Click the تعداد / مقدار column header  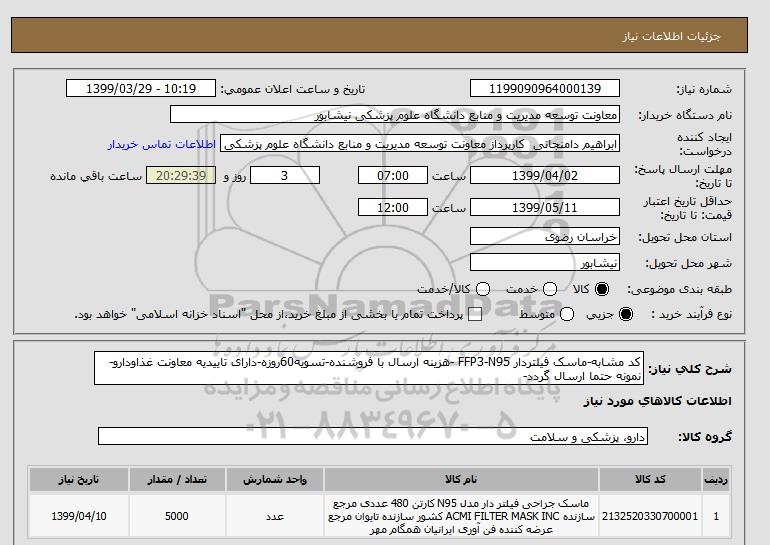pyautogui.click(x=177, y=480)
